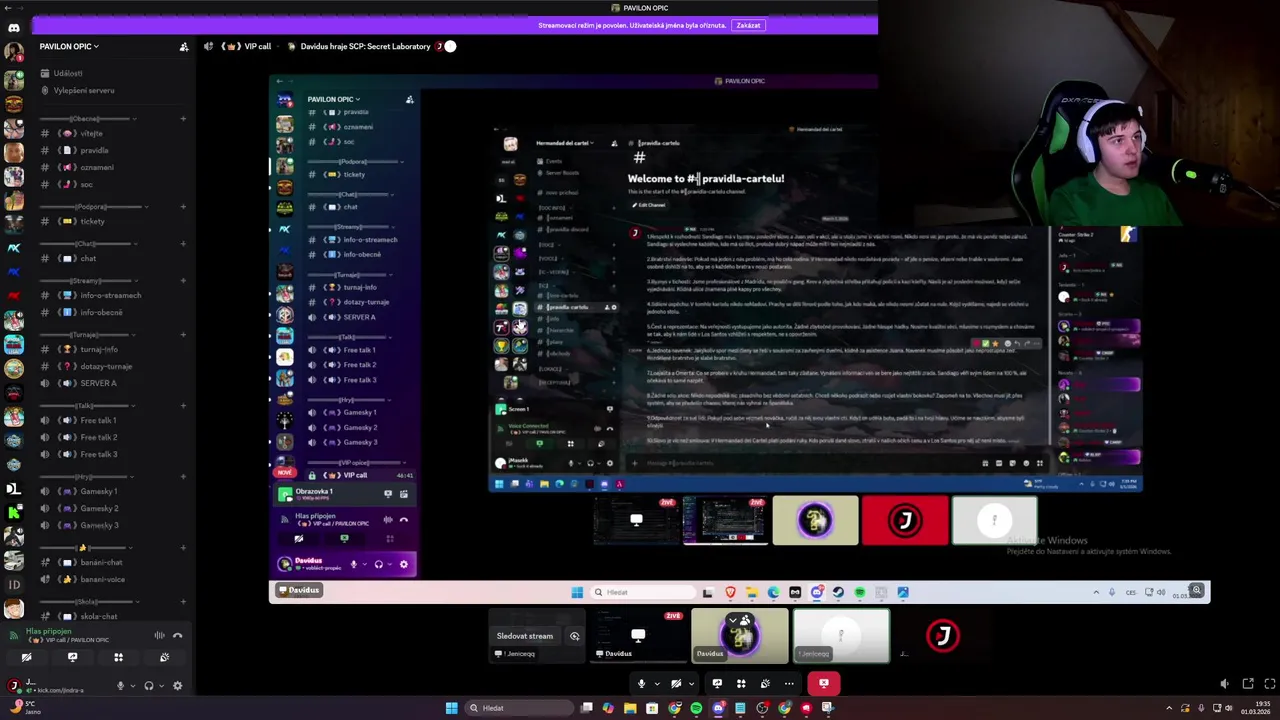Screen dimensions: 1280x720
Task: Add channel to Streamy category with plus
Action: 183,281
